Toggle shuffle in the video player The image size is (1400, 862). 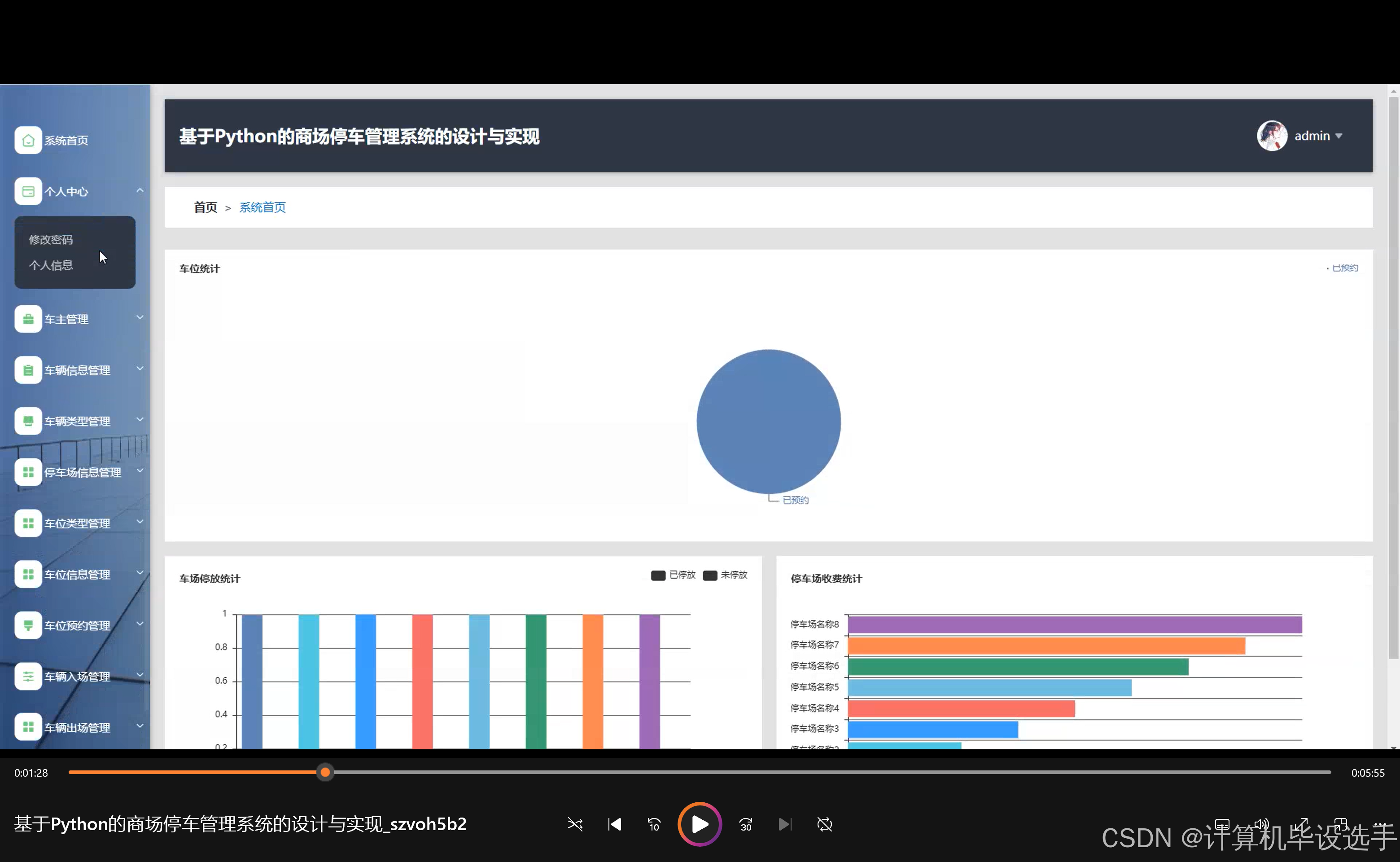coord(575,824)
